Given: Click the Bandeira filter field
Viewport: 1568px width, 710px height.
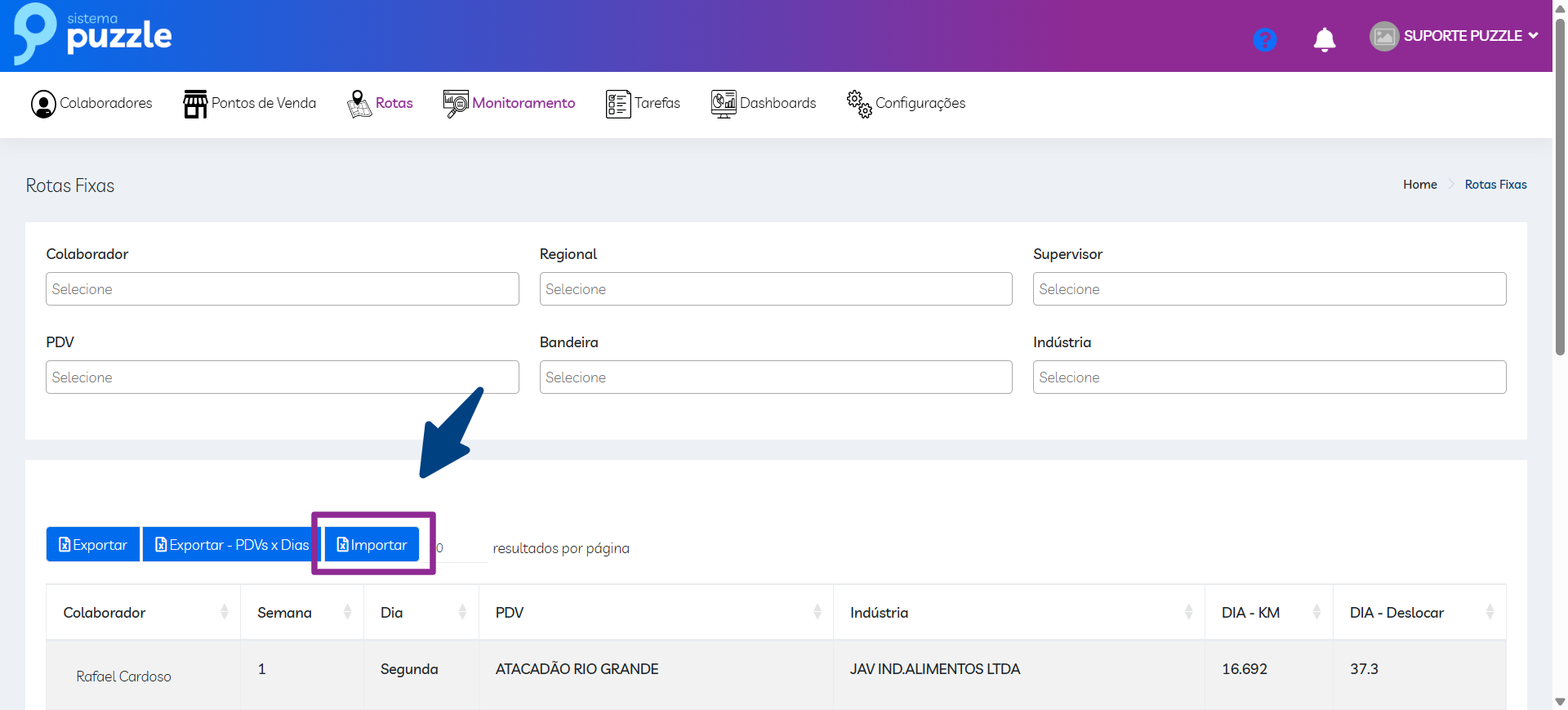Looking at the screenshot, I should click(x=775, y=377).
